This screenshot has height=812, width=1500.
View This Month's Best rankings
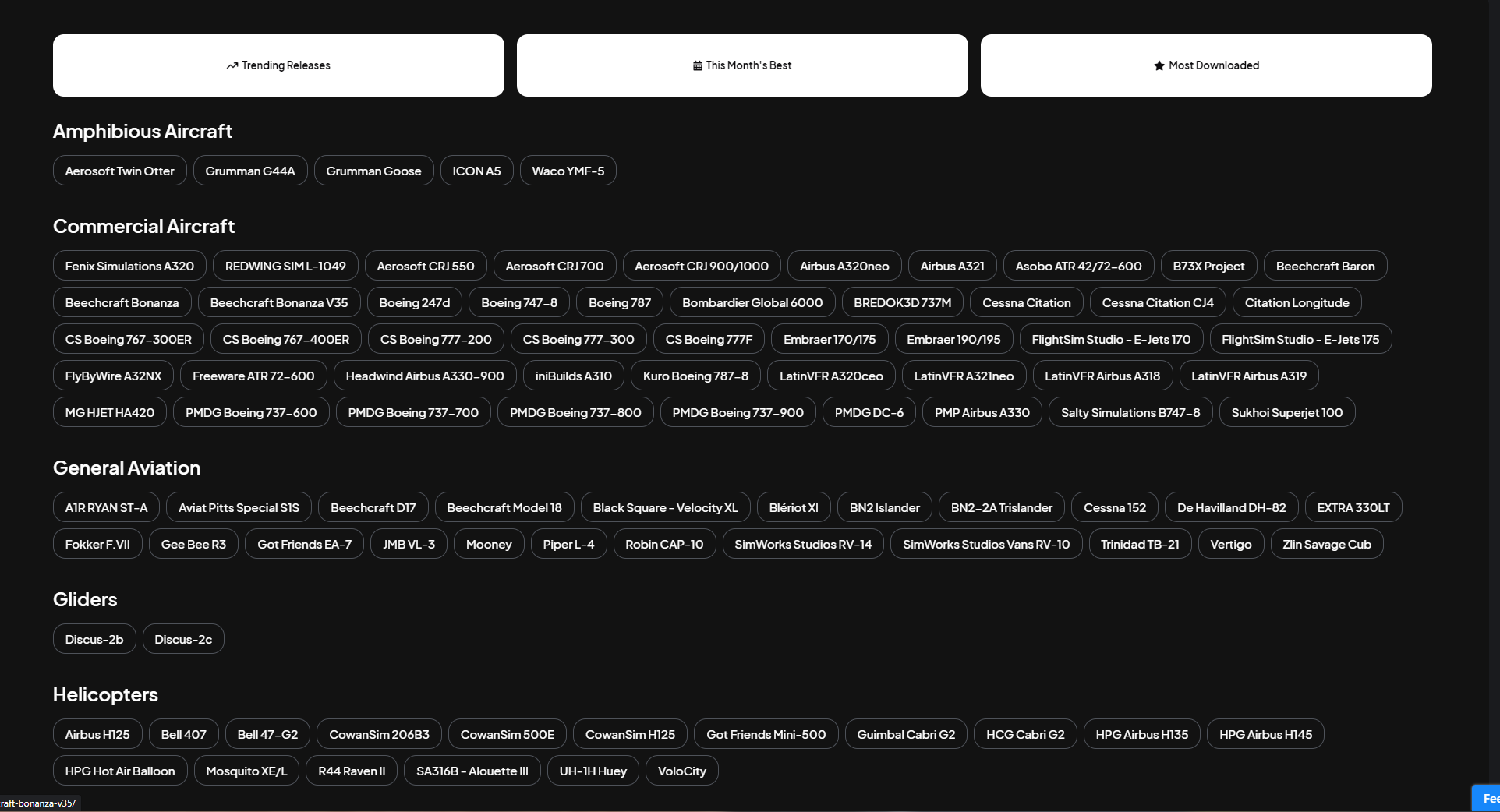(x=741, y=65)
